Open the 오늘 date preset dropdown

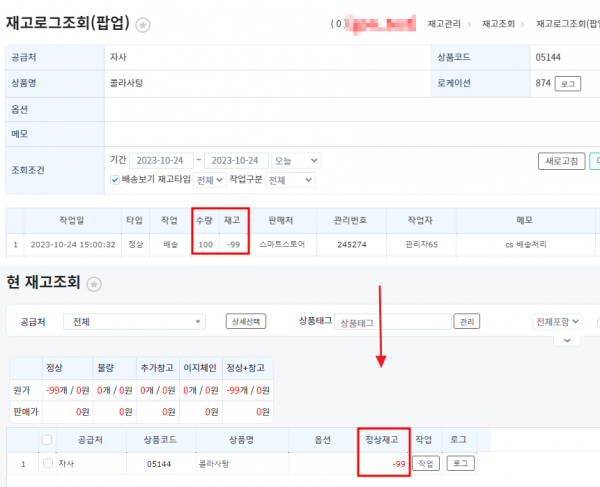[296, 160]
